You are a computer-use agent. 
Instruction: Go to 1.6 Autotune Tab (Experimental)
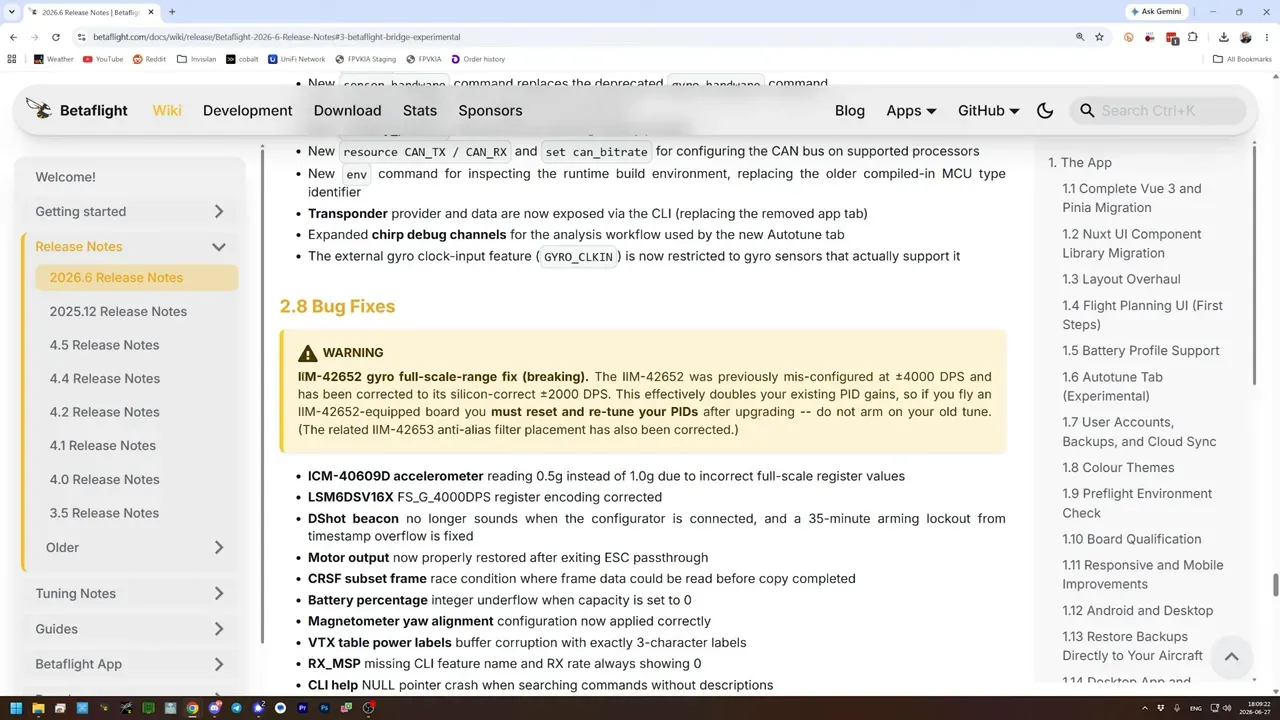click(1113, 386)
